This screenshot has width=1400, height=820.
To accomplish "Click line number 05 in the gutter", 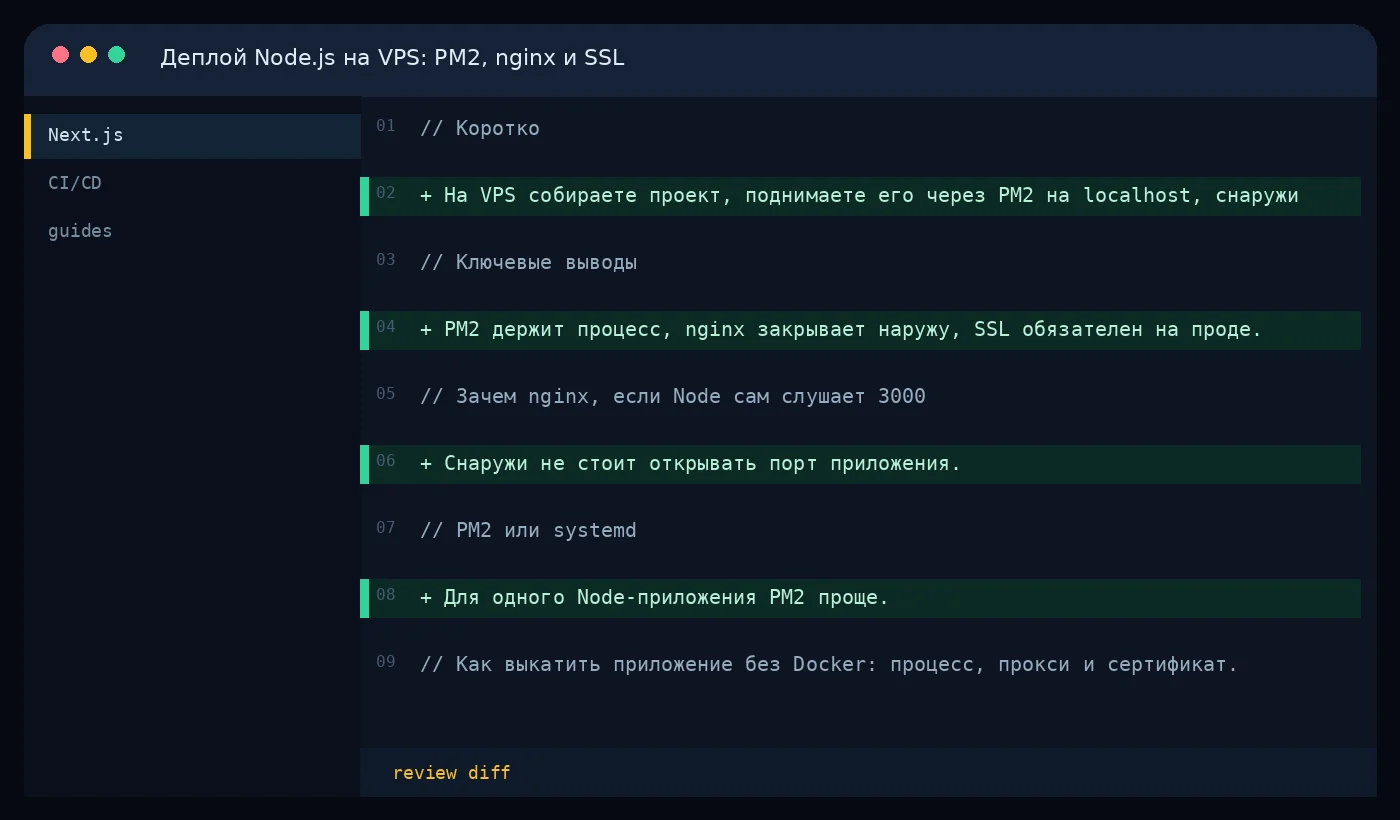I will point(386,394).
